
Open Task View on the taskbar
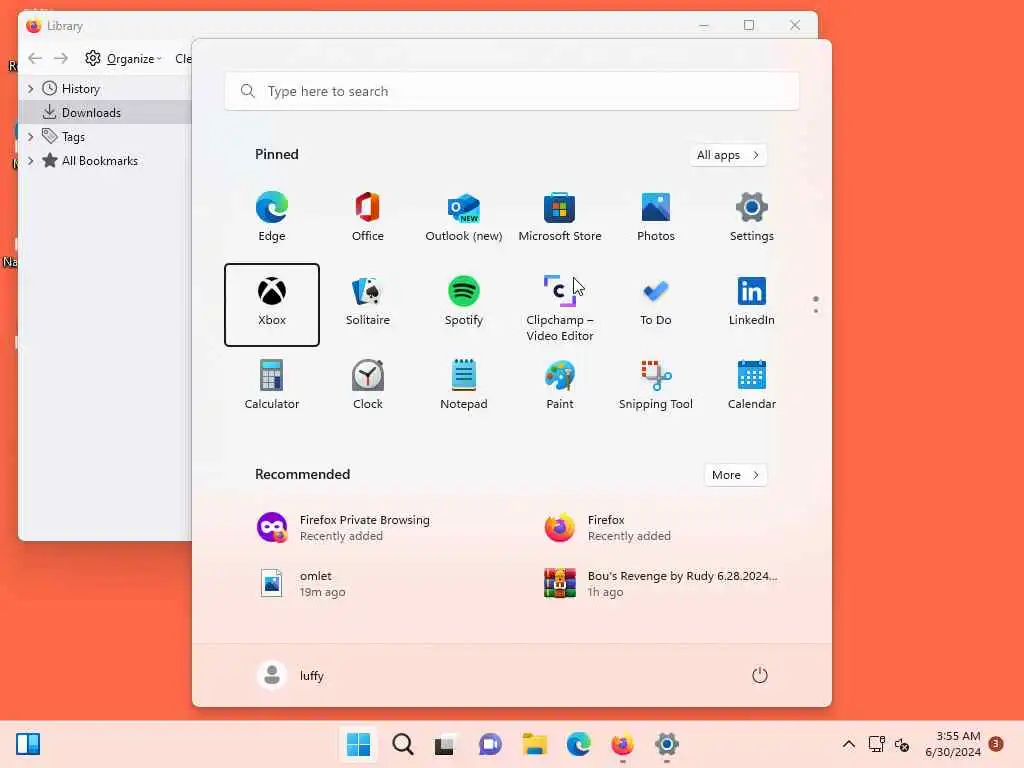click(445, 744)
